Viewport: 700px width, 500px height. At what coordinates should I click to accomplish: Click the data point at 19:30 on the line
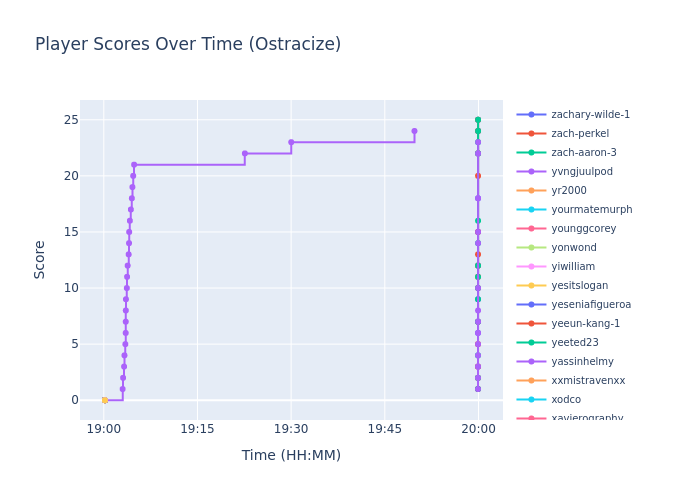[291, 142]
